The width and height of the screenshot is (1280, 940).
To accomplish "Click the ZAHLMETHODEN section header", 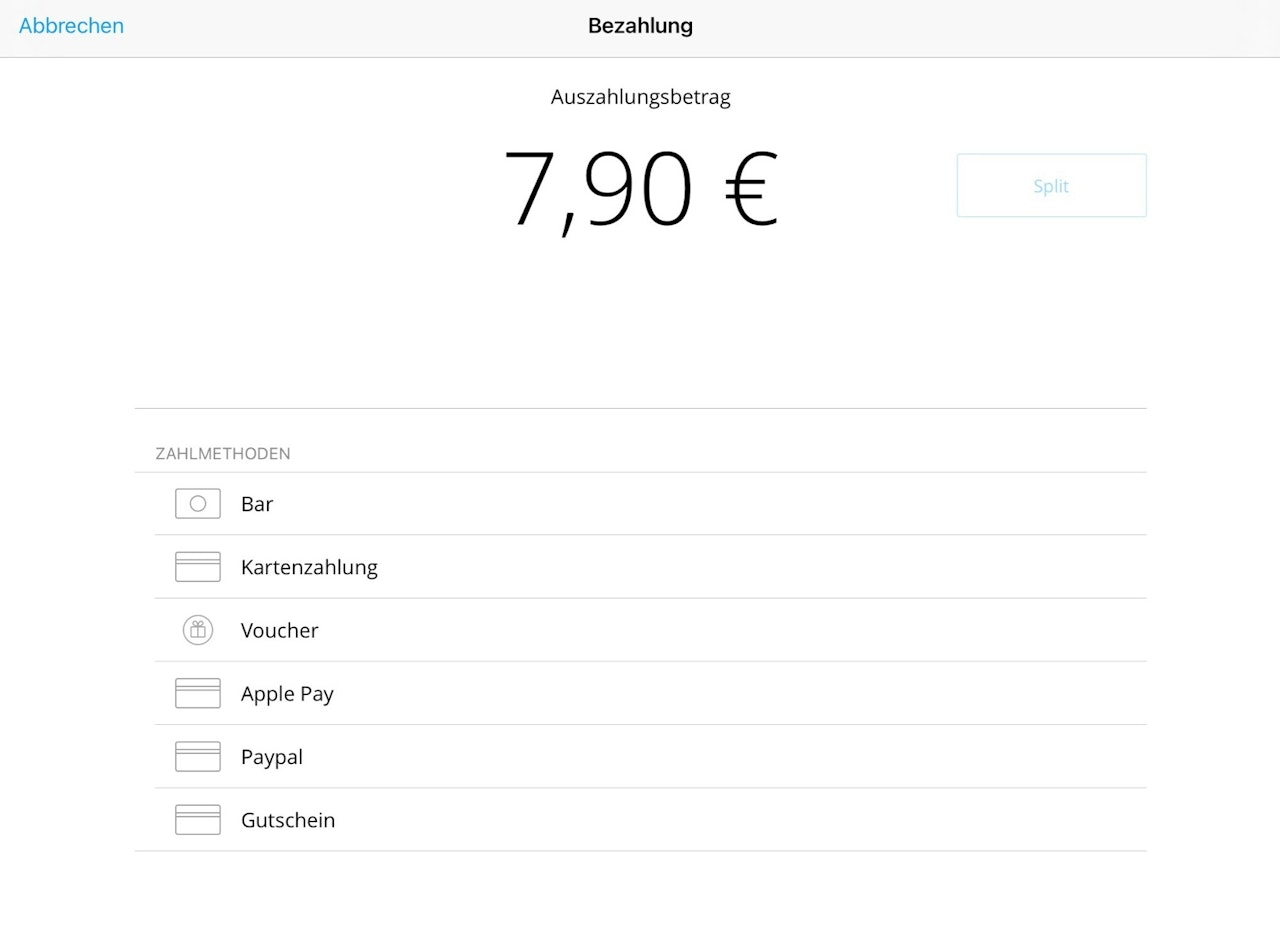I will point(223,454).
